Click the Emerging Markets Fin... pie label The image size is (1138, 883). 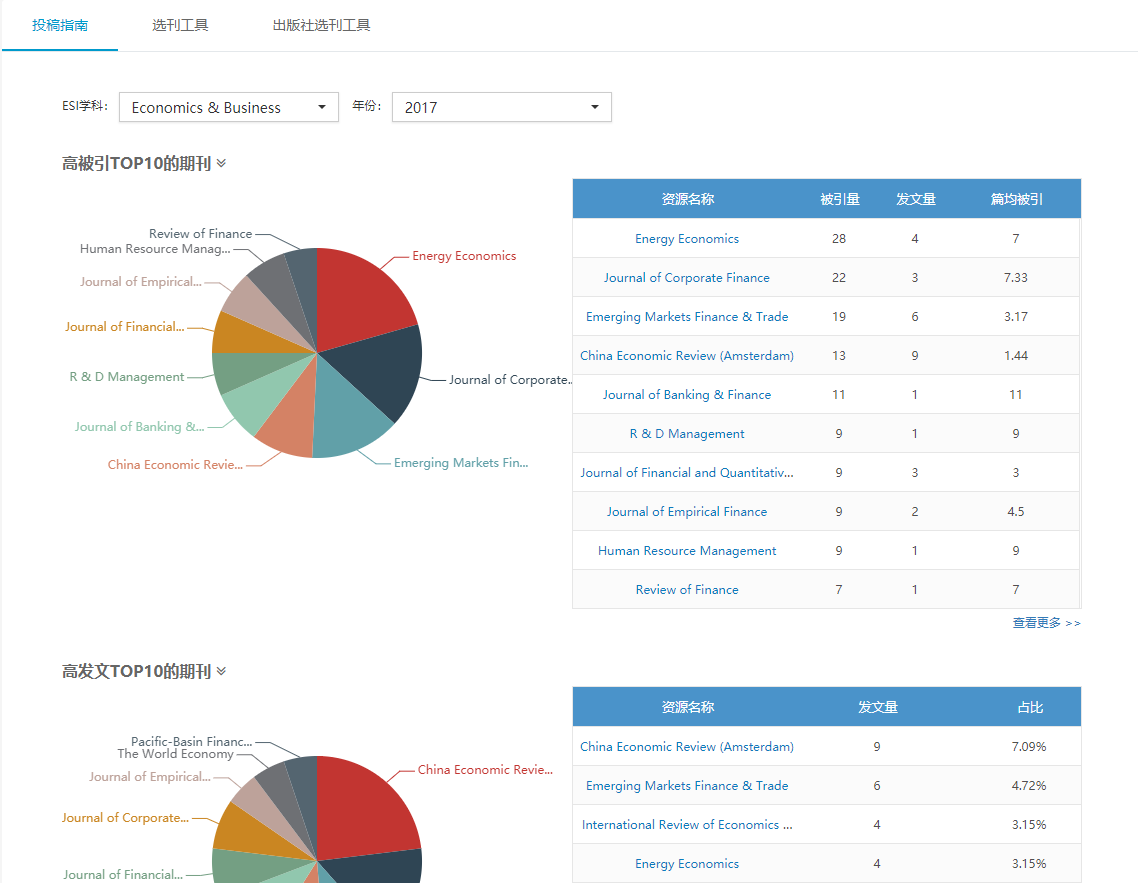click(461, 463)
